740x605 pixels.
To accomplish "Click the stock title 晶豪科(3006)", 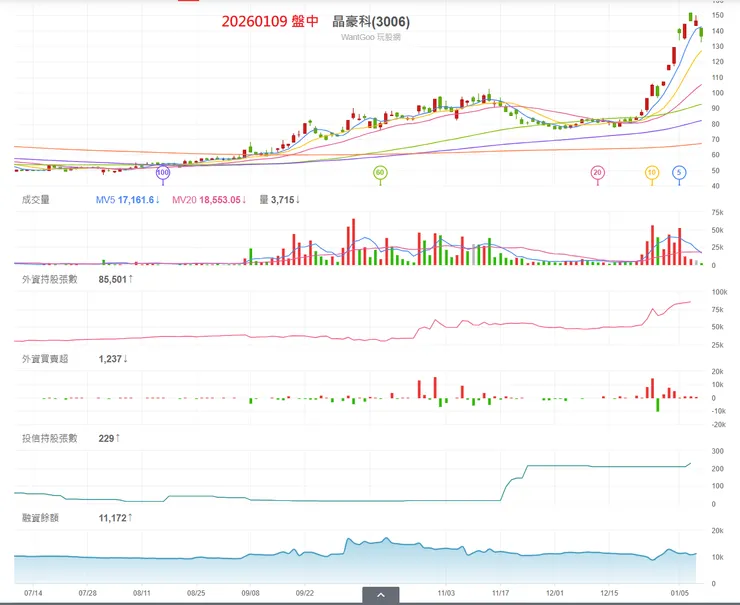I will 371,22.
